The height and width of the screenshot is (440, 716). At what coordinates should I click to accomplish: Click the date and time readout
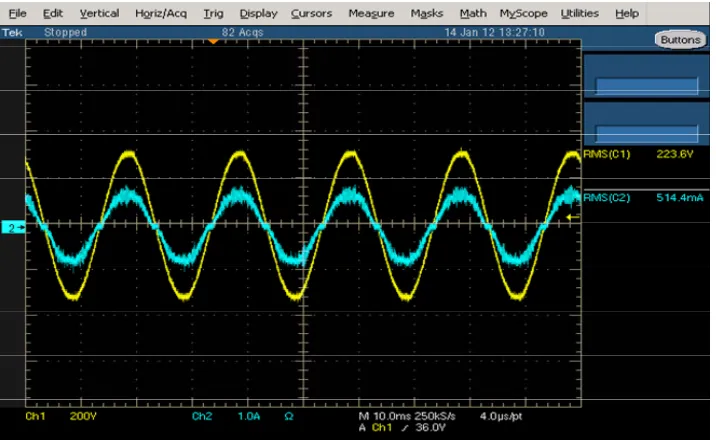[495, 32]
